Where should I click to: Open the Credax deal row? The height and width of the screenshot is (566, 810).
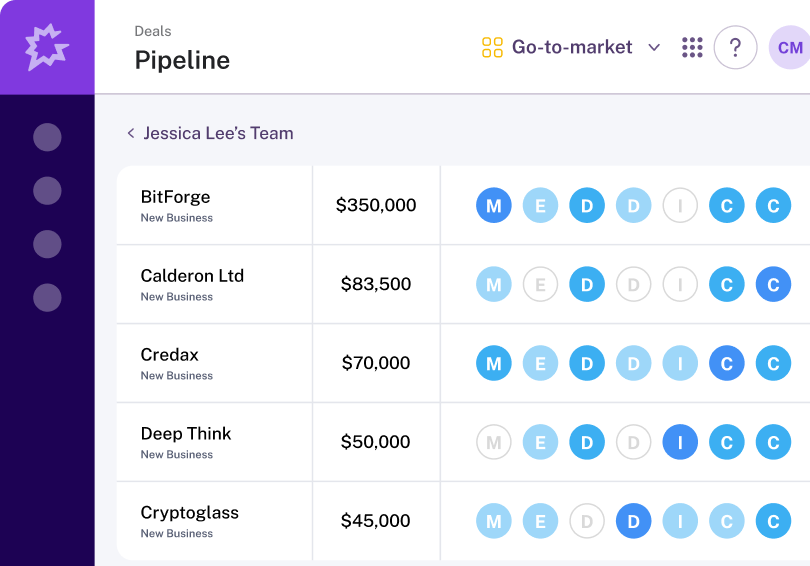[170, 355]
